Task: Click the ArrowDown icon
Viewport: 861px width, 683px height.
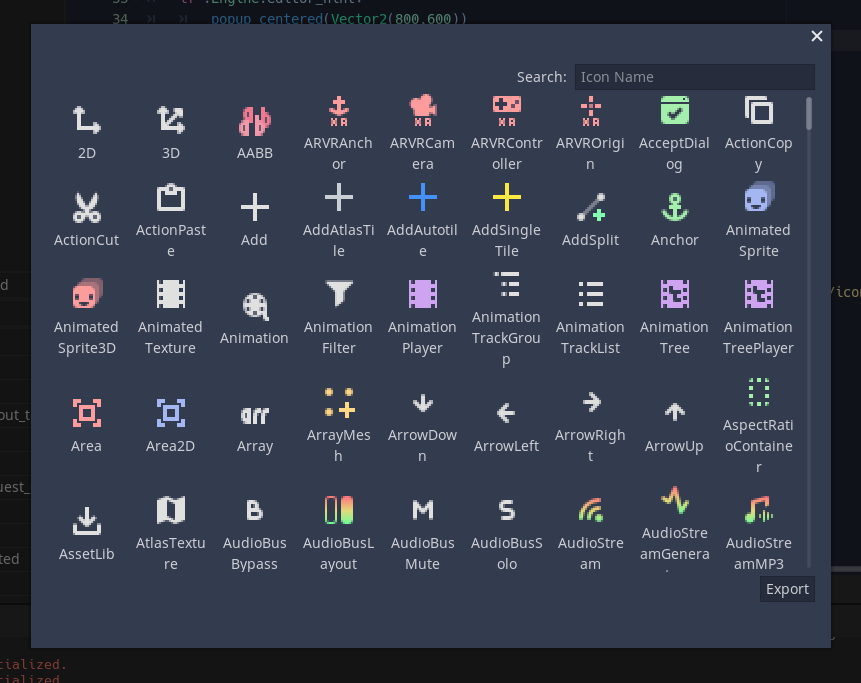Action: 423,402
